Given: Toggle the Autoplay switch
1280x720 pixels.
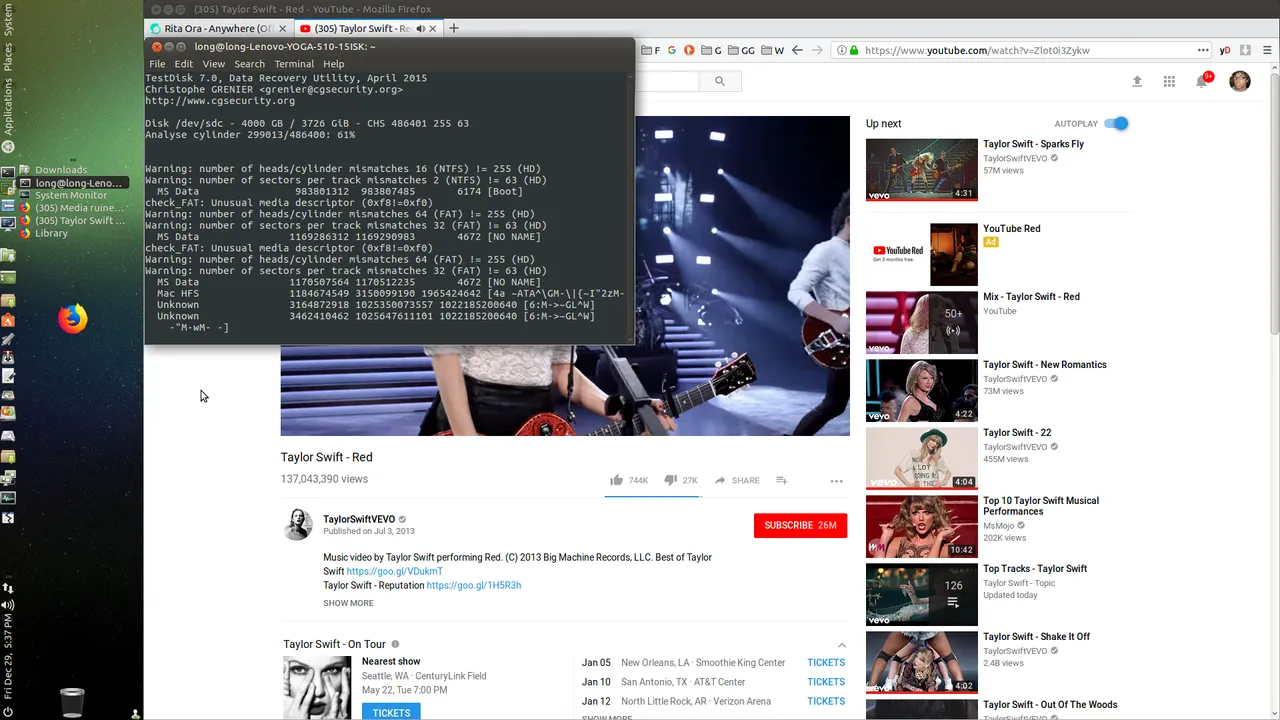Looking at the screenshot, I should pyautogui.click(x=1117, y=123).
